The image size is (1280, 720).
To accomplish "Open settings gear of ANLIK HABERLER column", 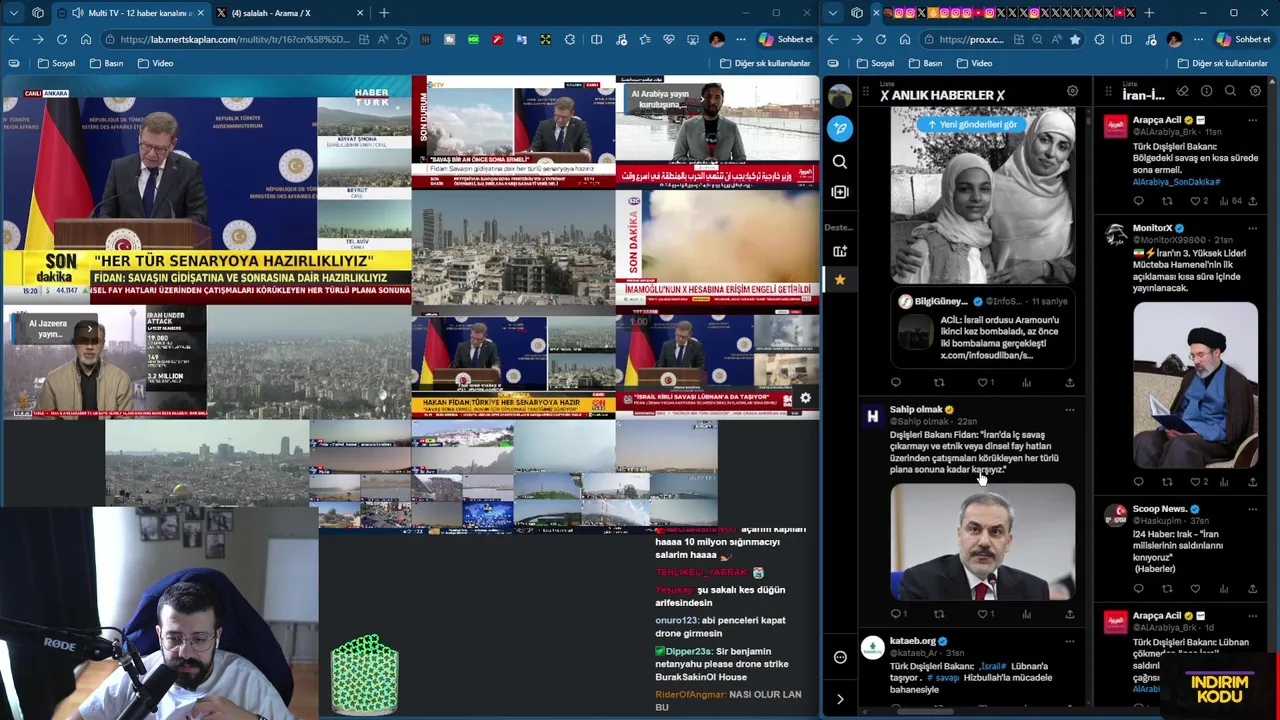I will (1072, 91).
